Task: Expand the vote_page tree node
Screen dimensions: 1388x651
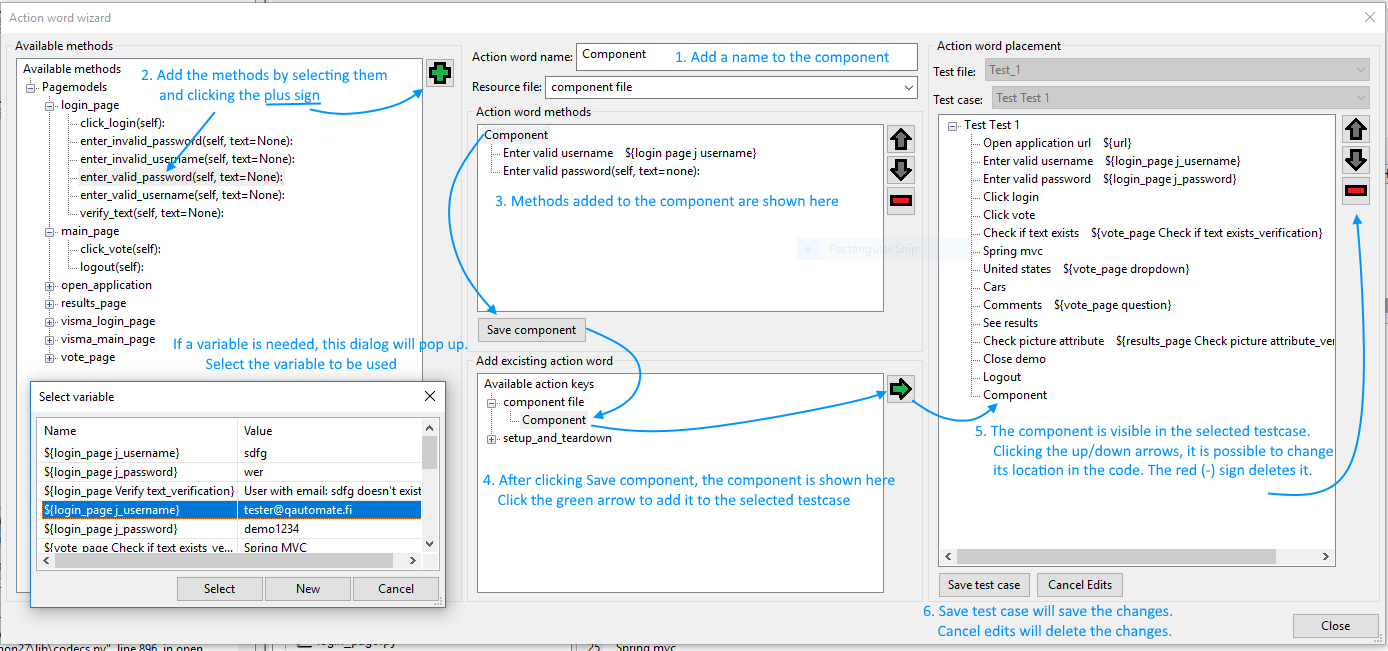Action: 49,357
